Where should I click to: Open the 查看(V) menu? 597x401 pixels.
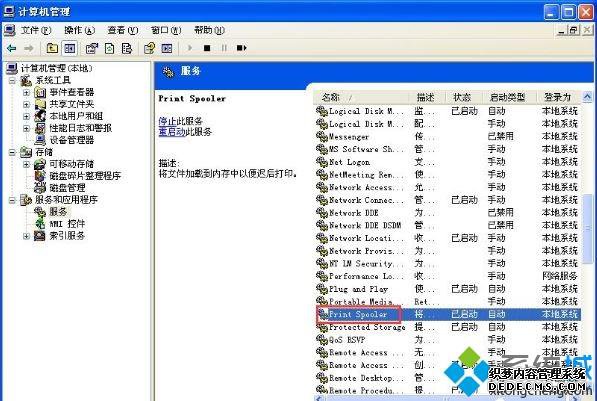coord(123,30)
